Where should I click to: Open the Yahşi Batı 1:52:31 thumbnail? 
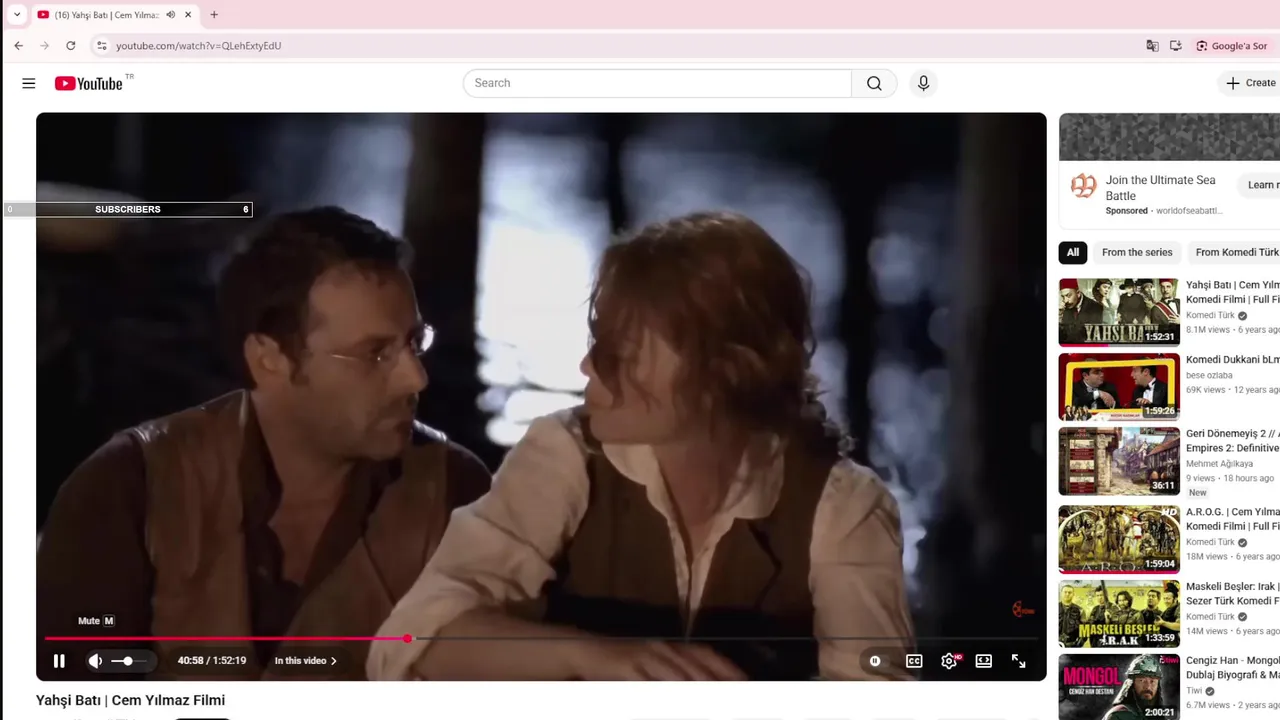[x=1119, y=312]
